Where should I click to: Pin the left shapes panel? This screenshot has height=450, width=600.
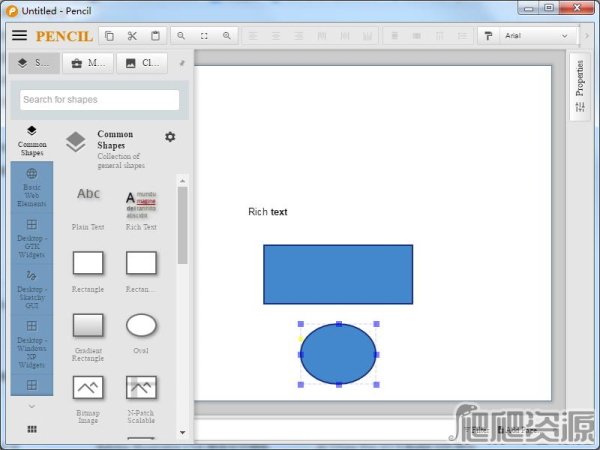[x=181, y=63]
